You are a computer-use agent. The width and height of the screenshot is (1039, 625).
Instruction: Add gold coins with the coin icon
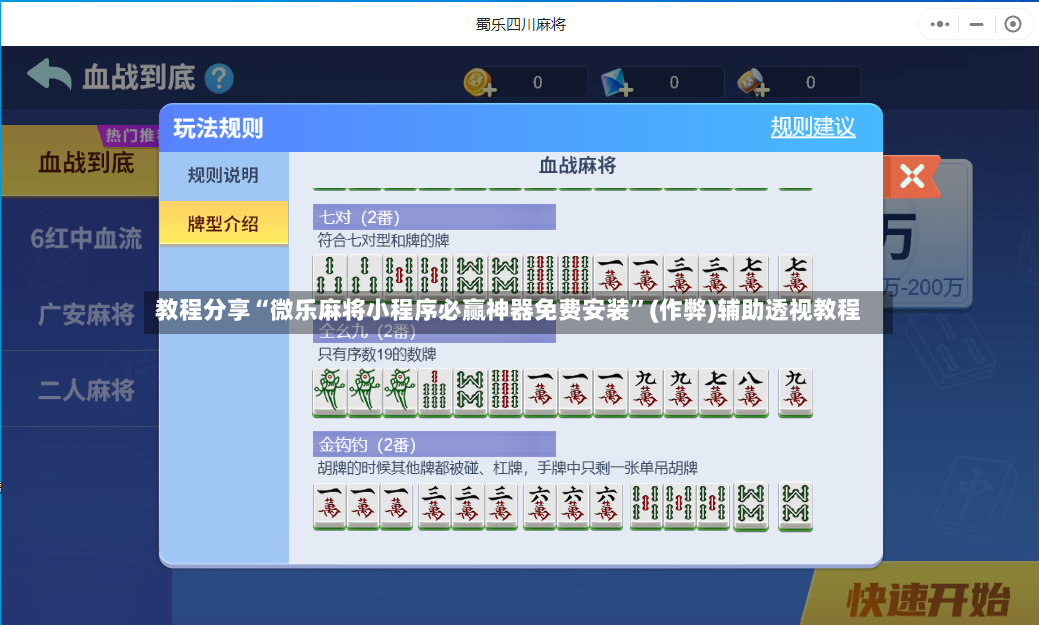click(479, 82)
